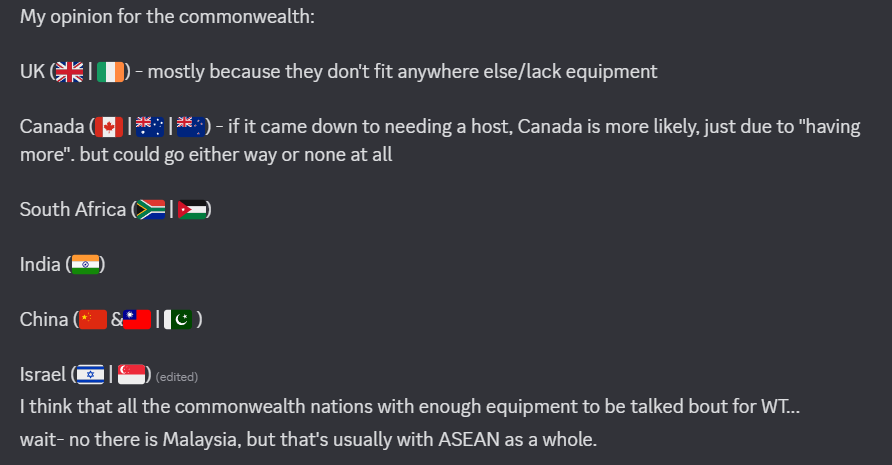Click the word "Canada" before the flags
892x465 pixels.
(x=51, y=127)
